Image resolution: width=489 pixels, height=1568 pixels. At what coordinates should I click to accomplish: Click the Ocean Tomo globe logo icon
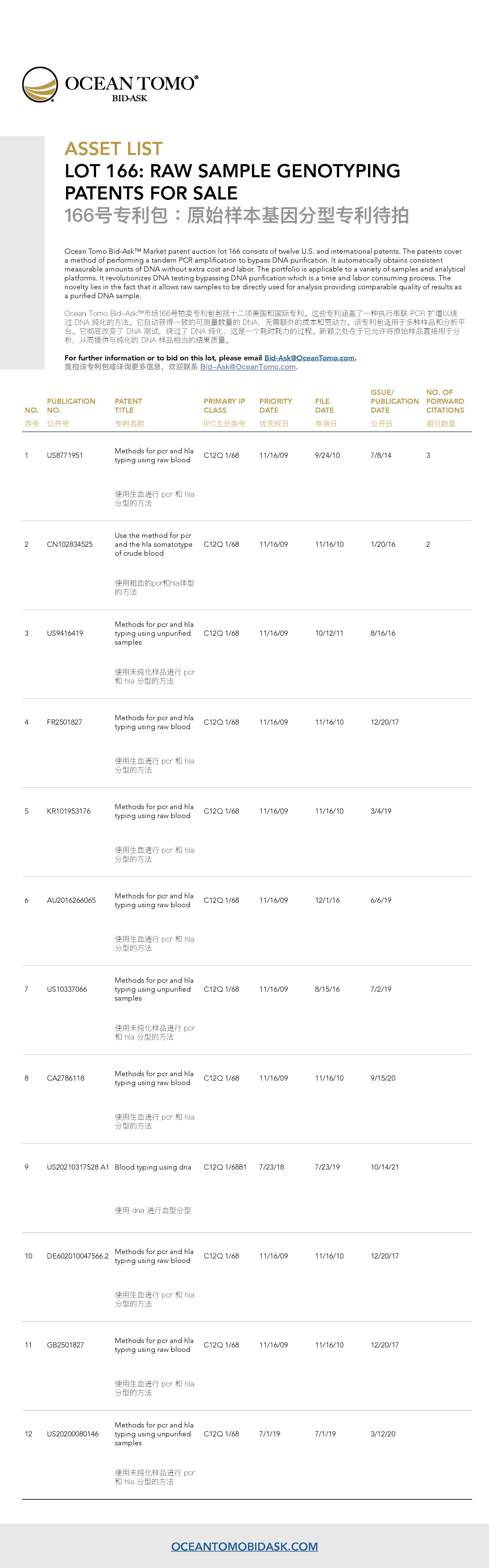pos(40,85)
